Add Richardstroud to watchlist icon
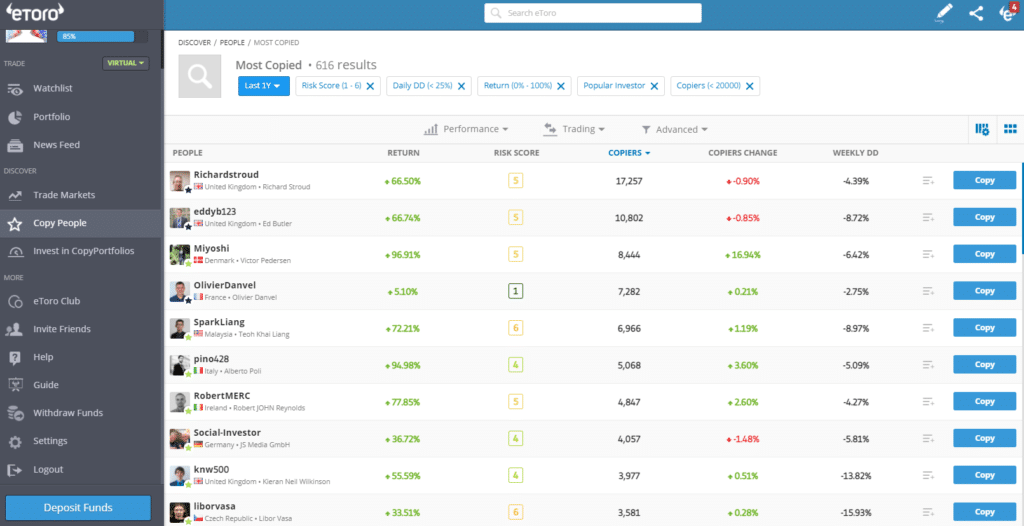Image resolution: width=1024 pixels, height=526 pixels. [928, 180]
